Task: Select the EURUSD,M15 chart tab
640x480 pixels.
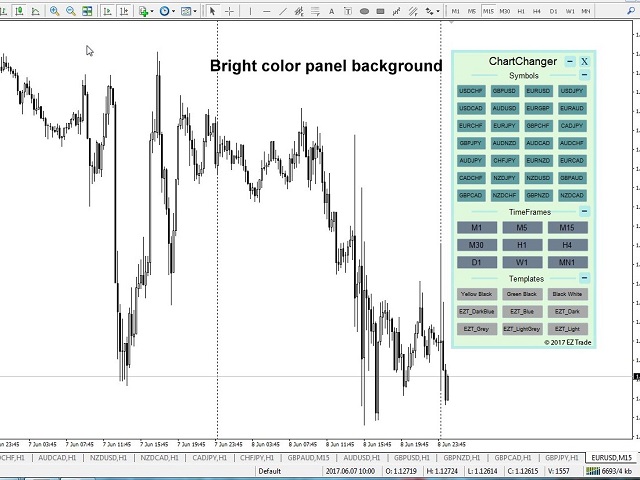Action: coord(611,458)
